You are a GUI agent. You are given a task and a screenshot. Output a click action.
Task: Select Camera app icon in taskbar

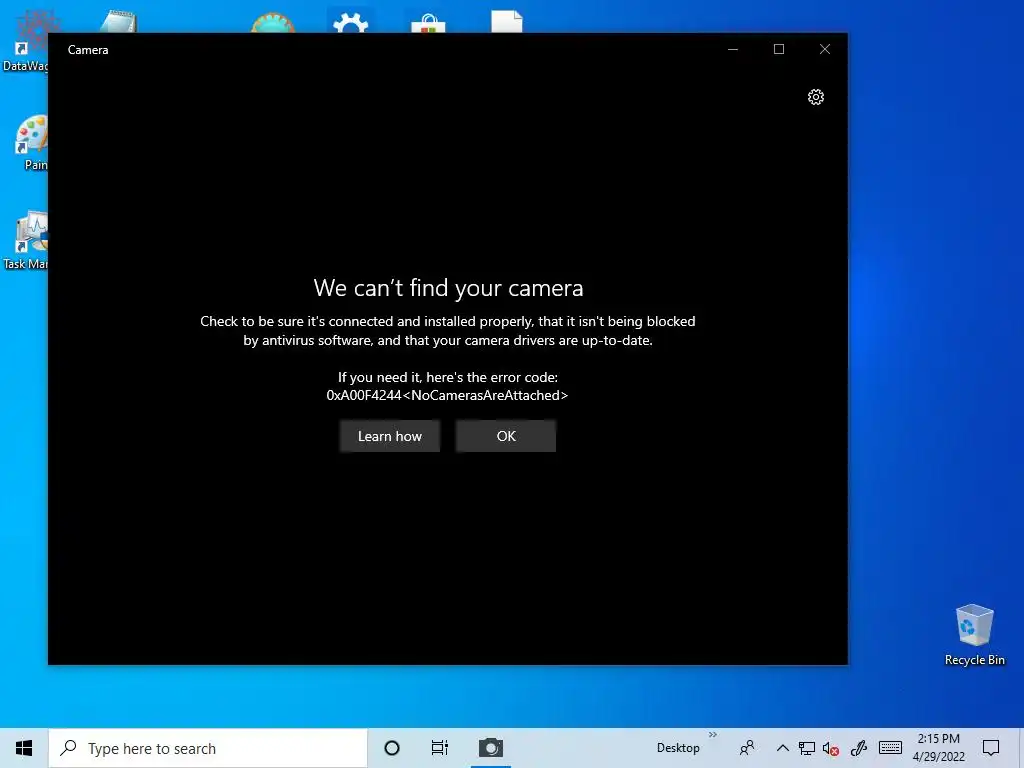(x=491, y=748)
